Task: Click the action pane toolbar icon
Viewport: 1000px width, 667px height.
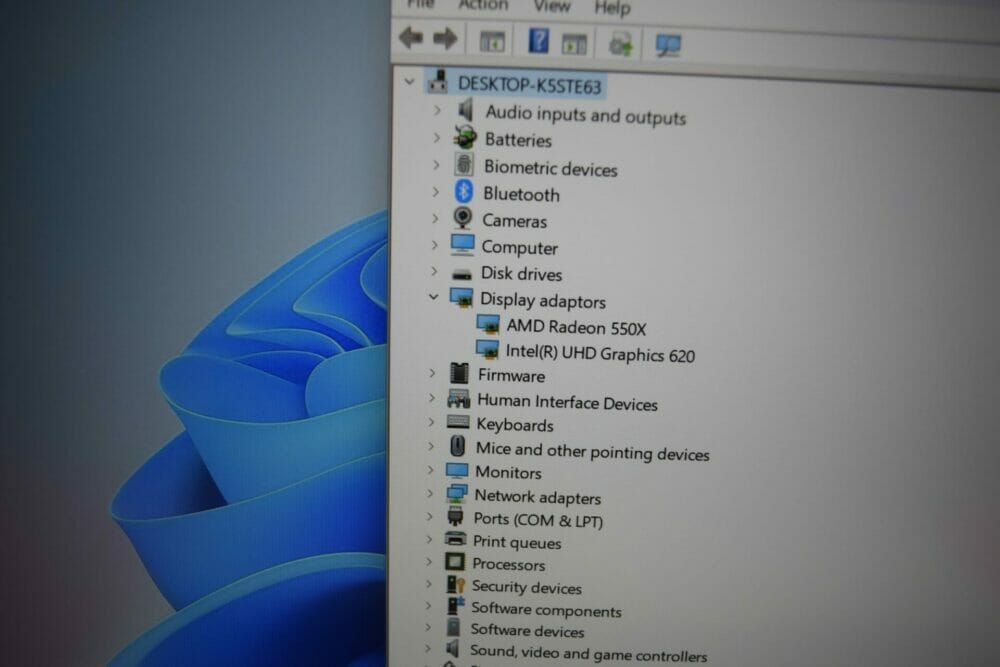Action: point(574,45)
